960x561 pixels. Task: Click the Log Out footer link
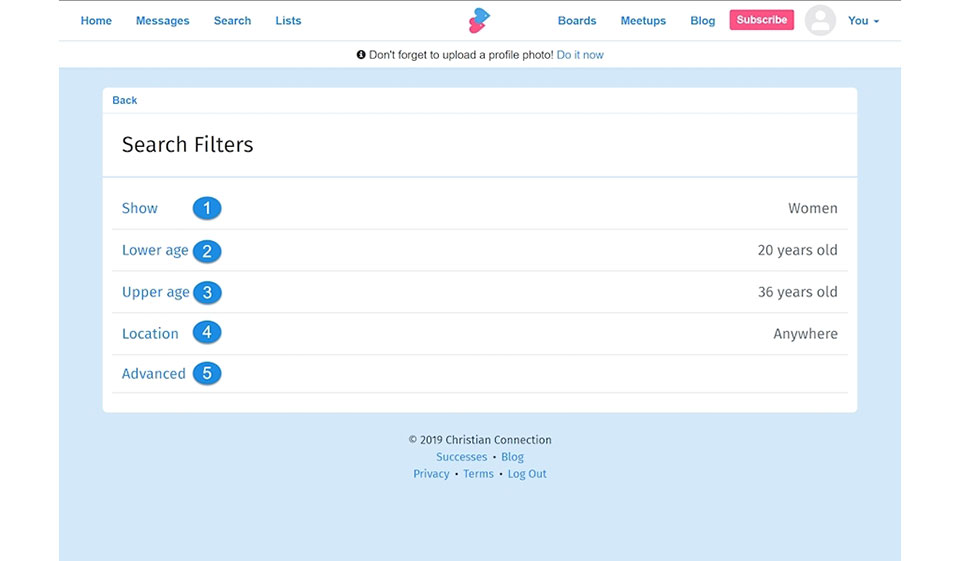527,474
